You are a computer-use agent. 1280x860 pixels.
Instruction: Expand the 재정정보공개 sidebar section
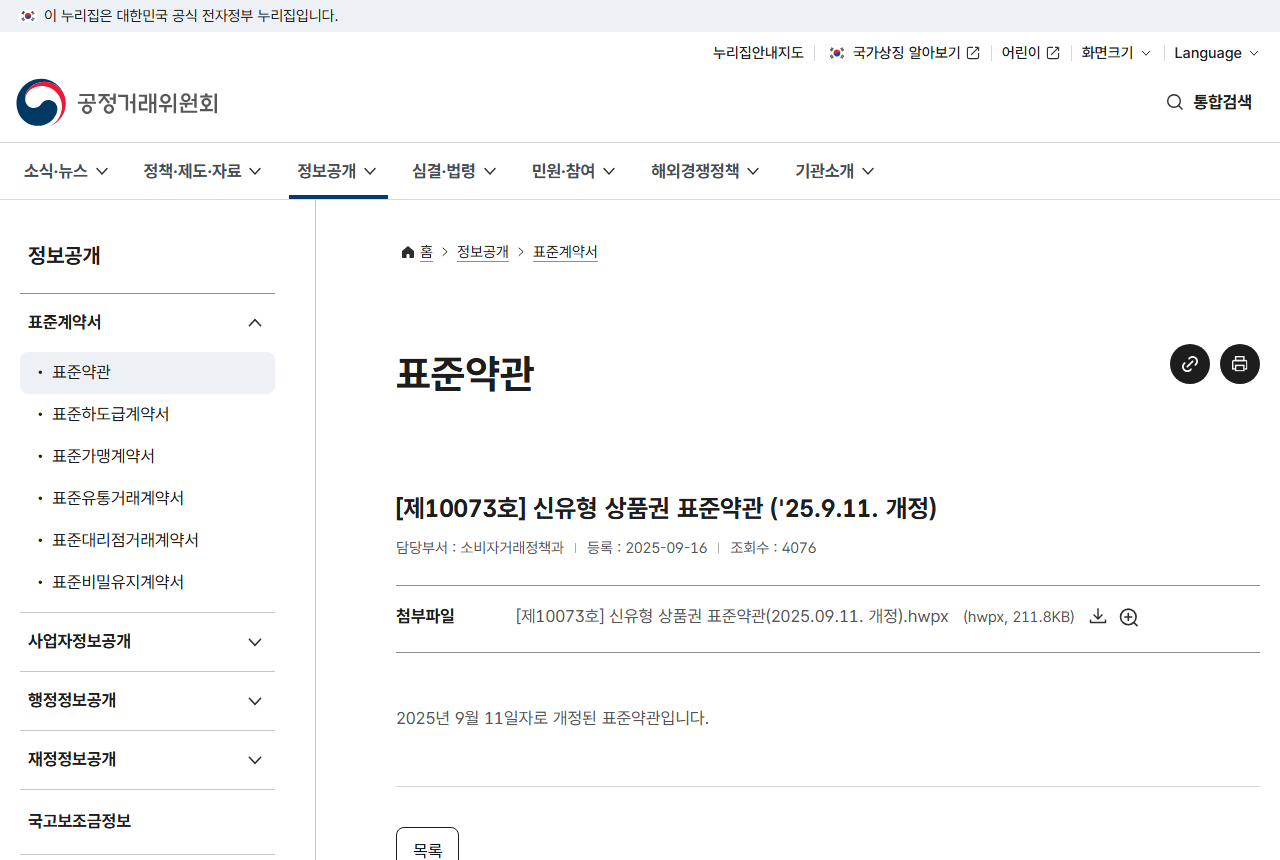click(147, 760)
